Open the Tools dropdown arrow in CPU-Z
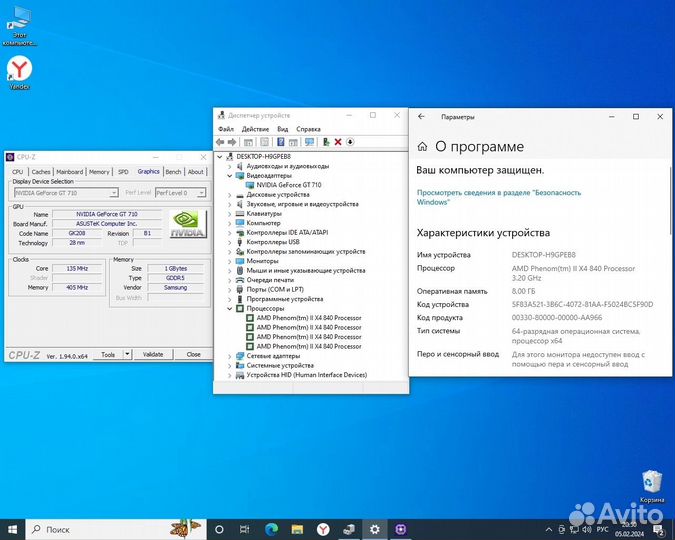This screenshot has height=540, width=675. pyautogui.click(x=127, y=354)
